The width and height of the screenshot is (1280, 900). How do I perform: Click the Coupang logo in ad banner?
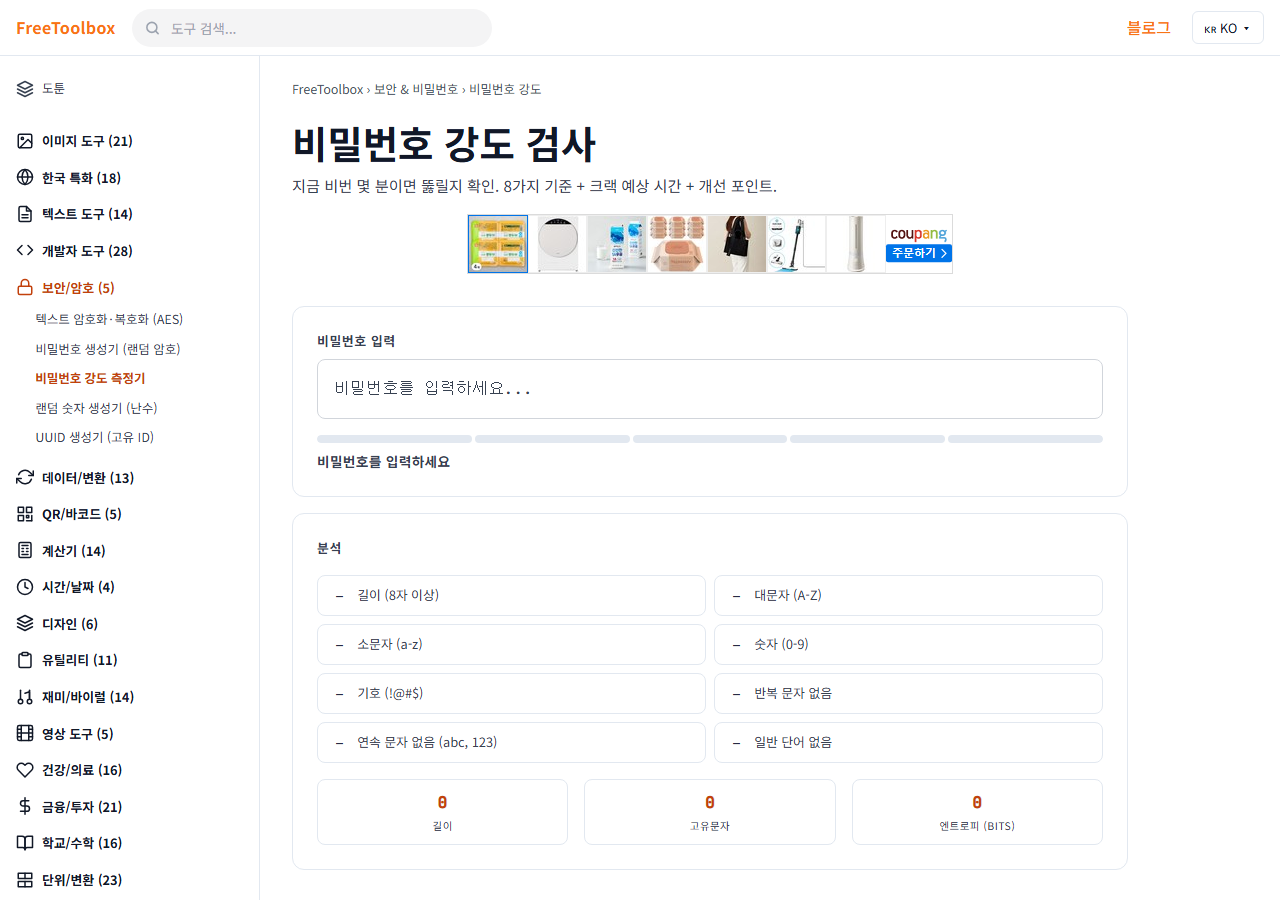click(x=918, y=233)
